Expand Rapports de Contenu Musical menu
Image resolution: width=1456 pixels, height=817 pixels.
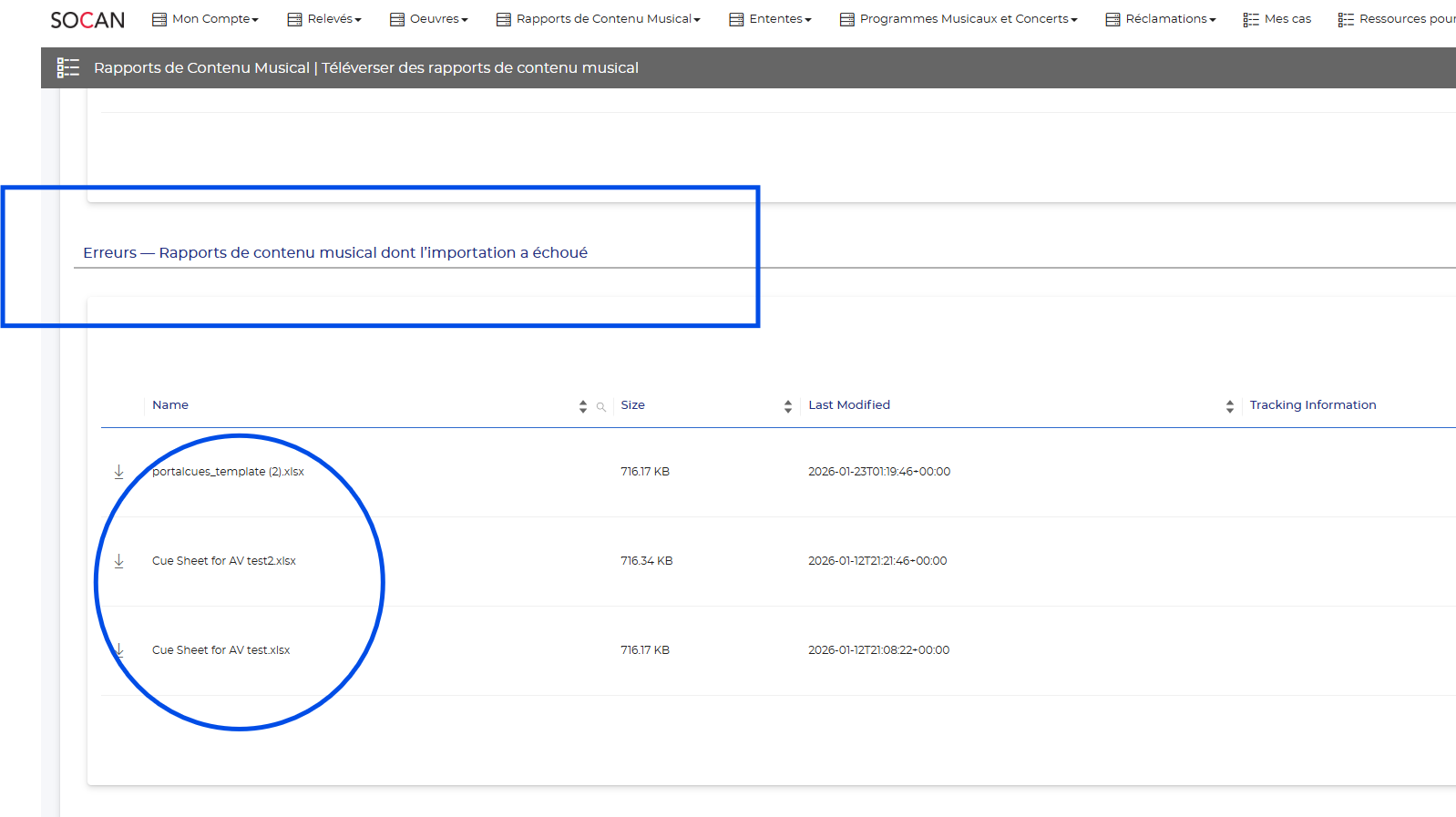pyautogui.click(x=599, y=19)
